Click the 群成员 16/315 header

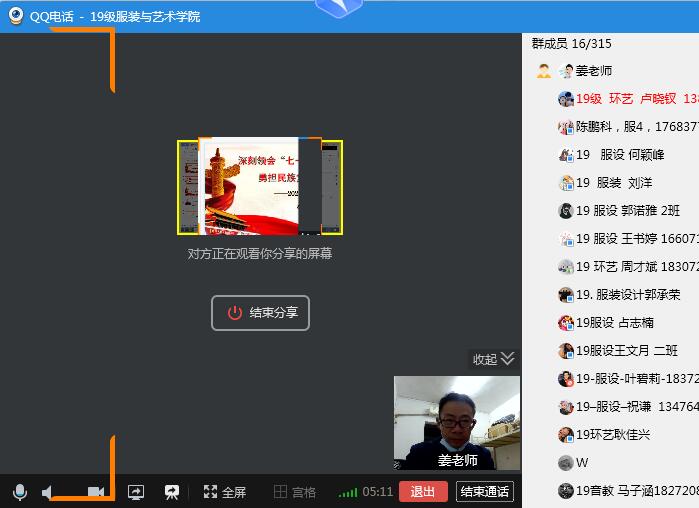coord(572,44)
